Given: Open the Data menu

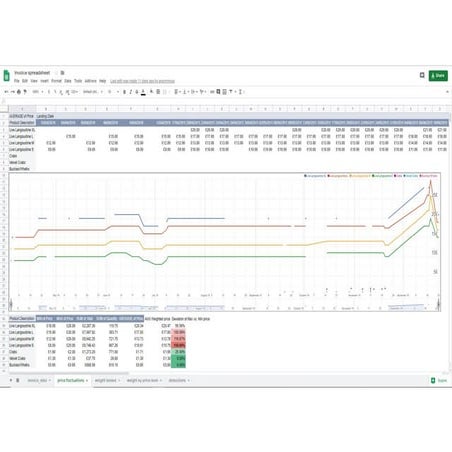Looking at the screenshot, I should tap(68, 81).
